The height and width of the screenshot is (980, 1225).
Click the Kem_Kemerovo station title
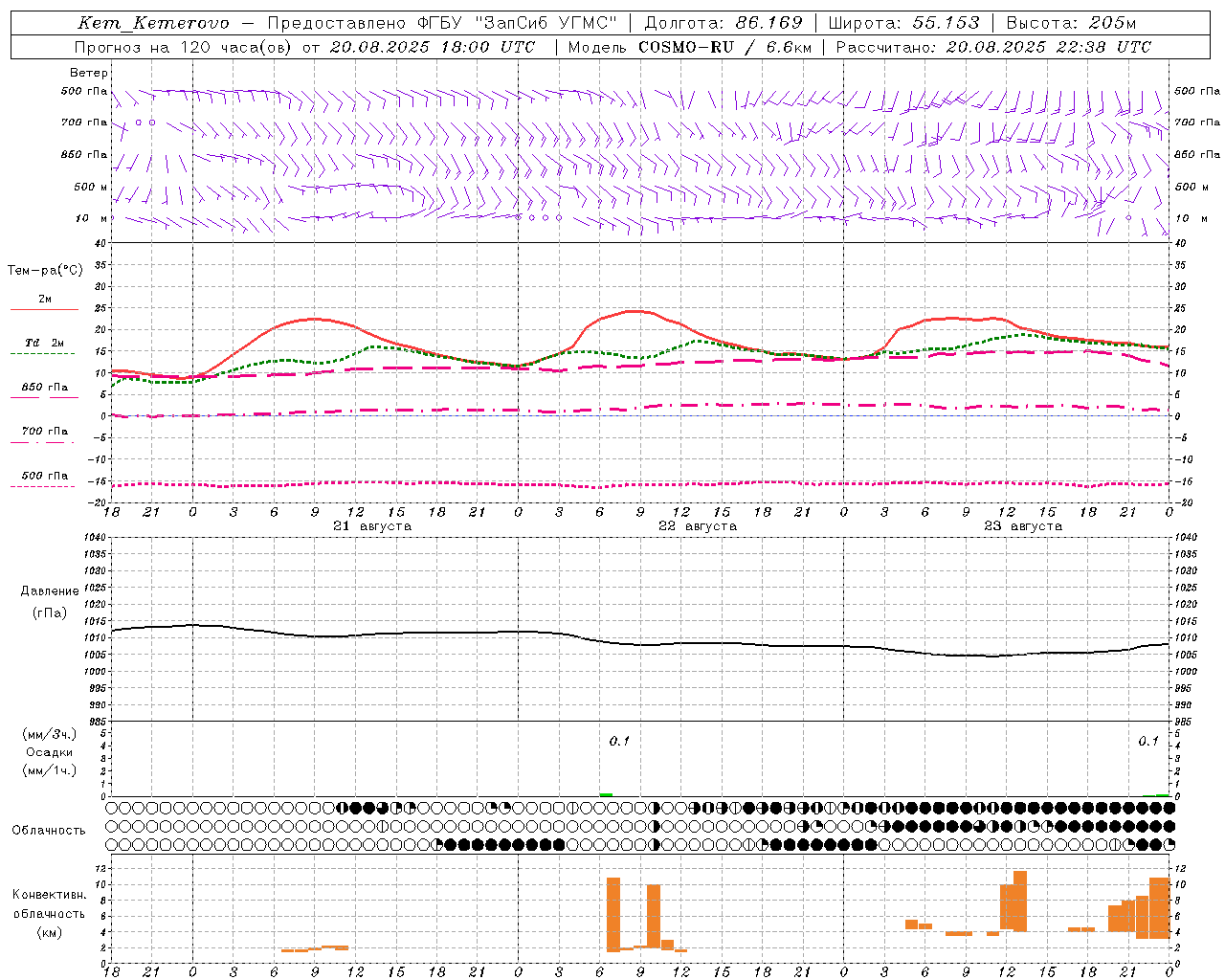[153, 23]
